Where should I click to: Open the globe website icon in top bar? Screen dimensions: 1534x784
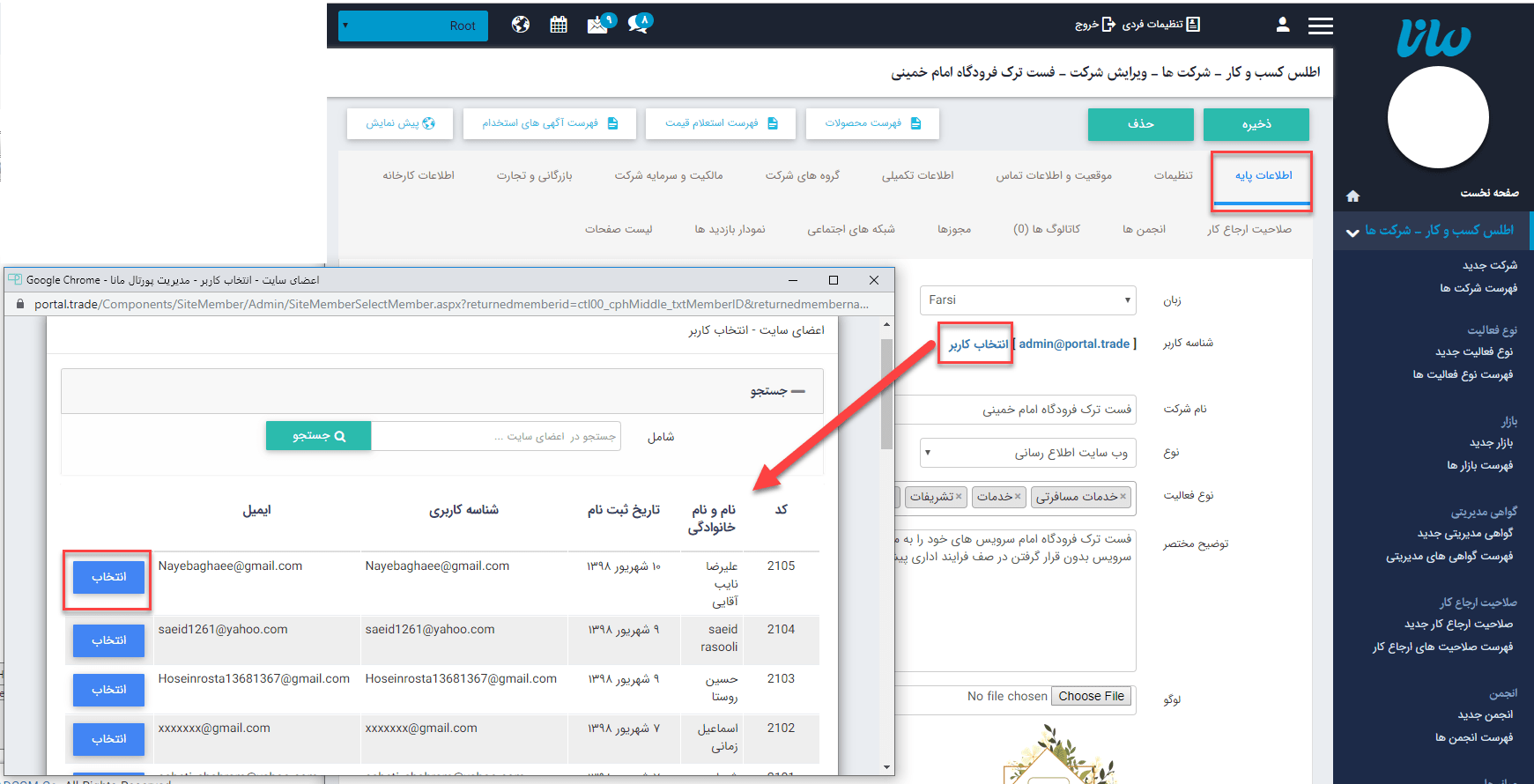[x=521, y=25]
